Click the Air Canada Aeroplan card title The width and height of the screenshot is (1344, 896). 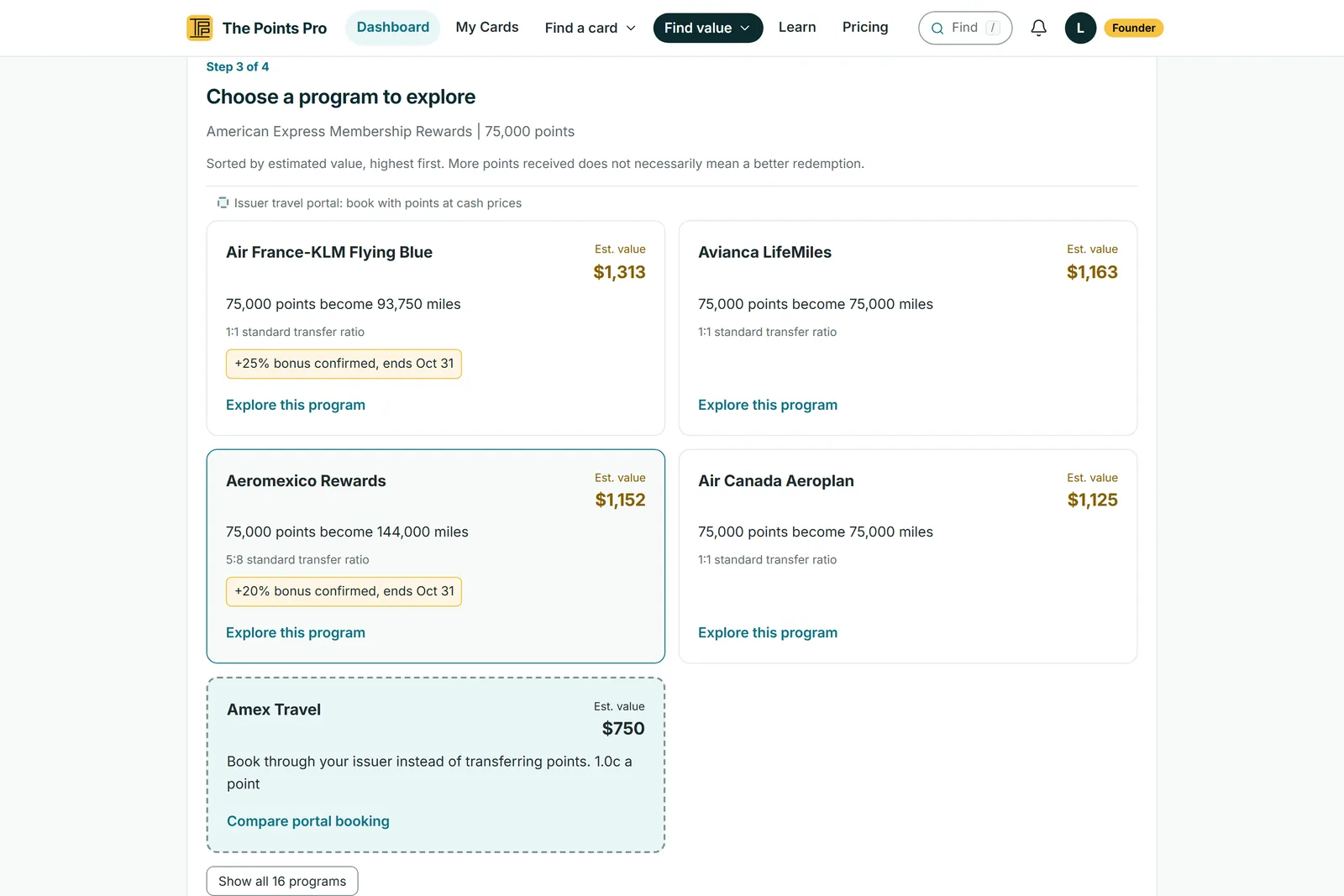pyautogui.click(x=776, y=481)
